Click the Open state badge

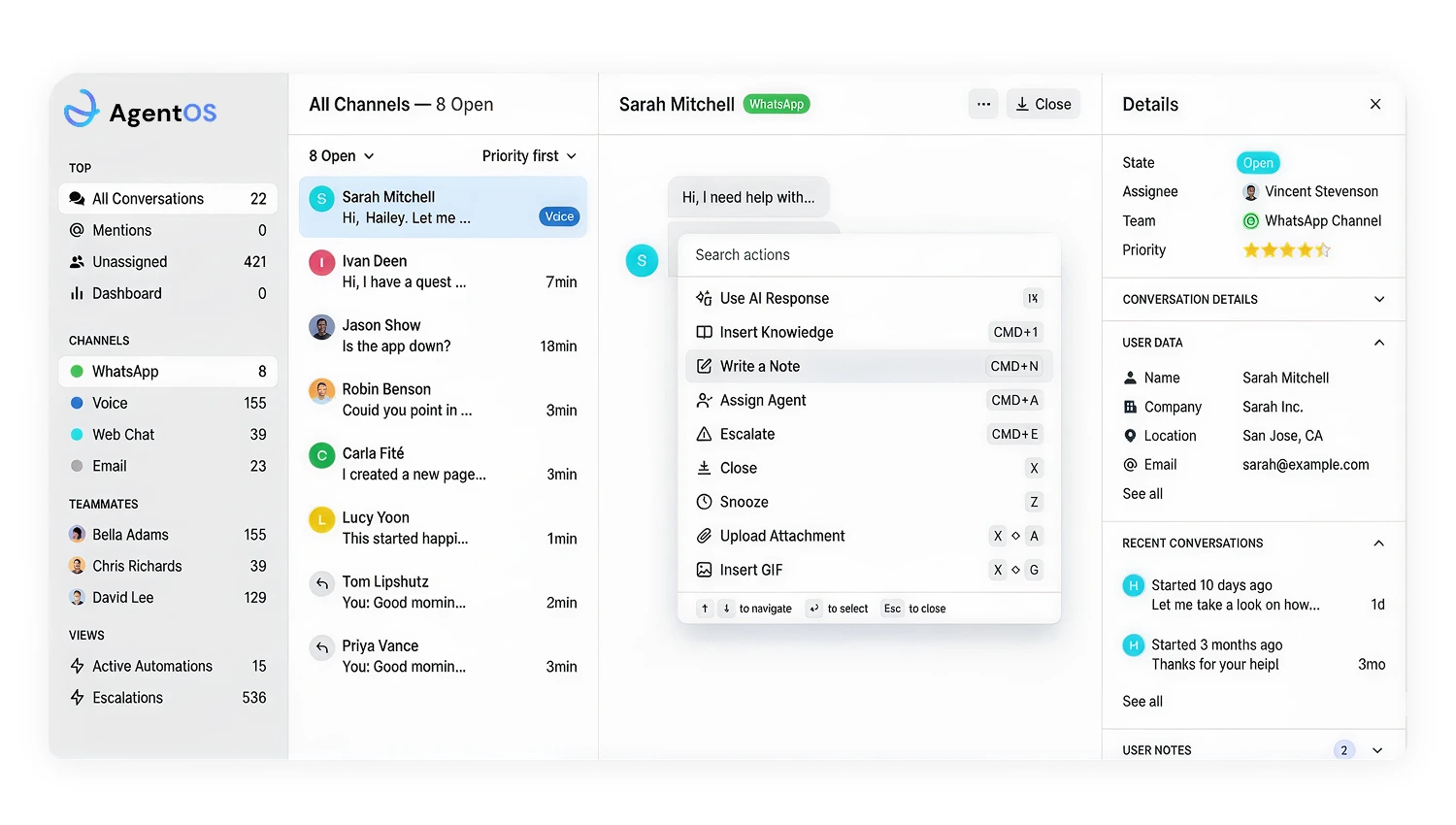click(x=1258, y=163)
